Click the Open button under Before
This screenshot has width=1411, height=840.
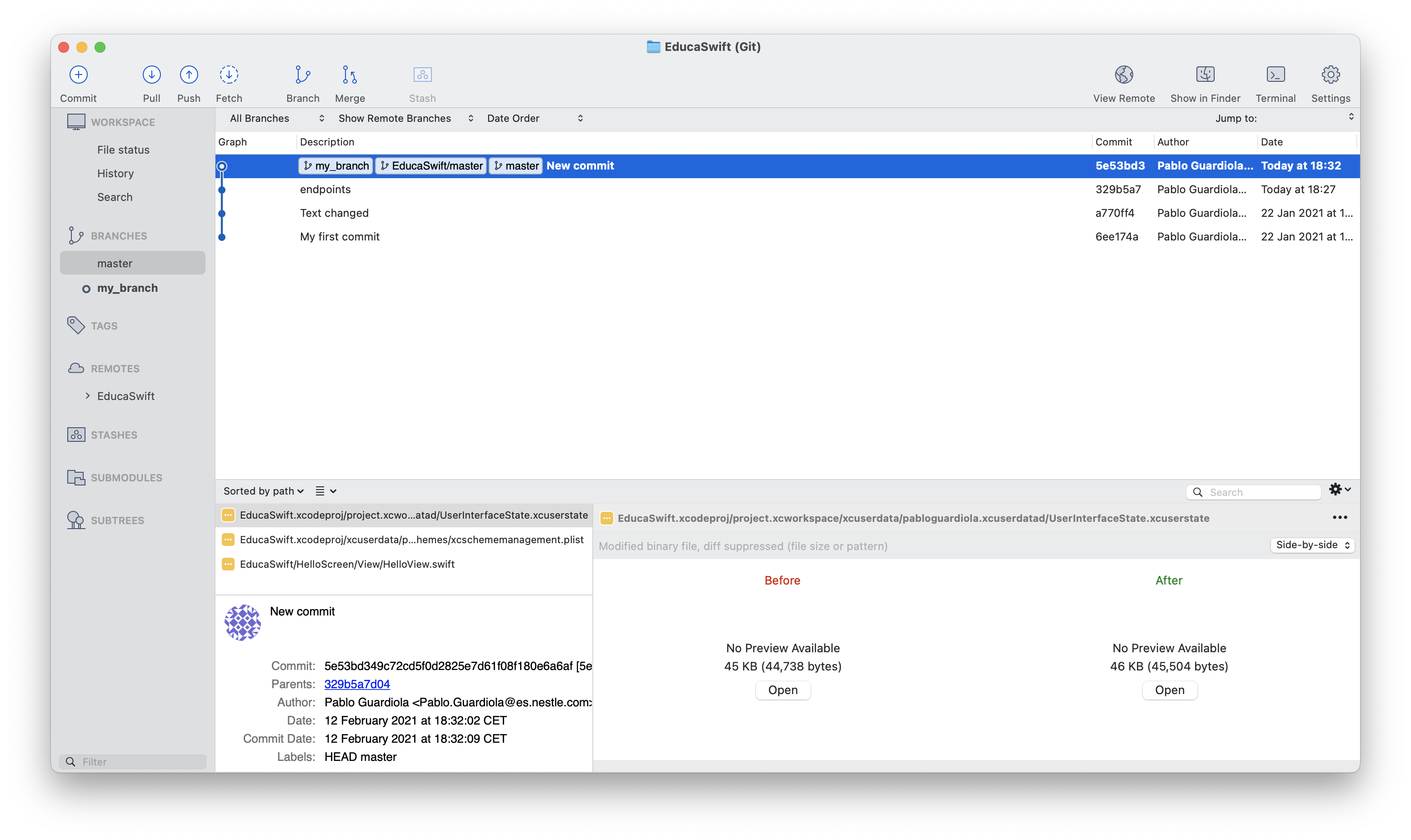(x=783, y=690)
